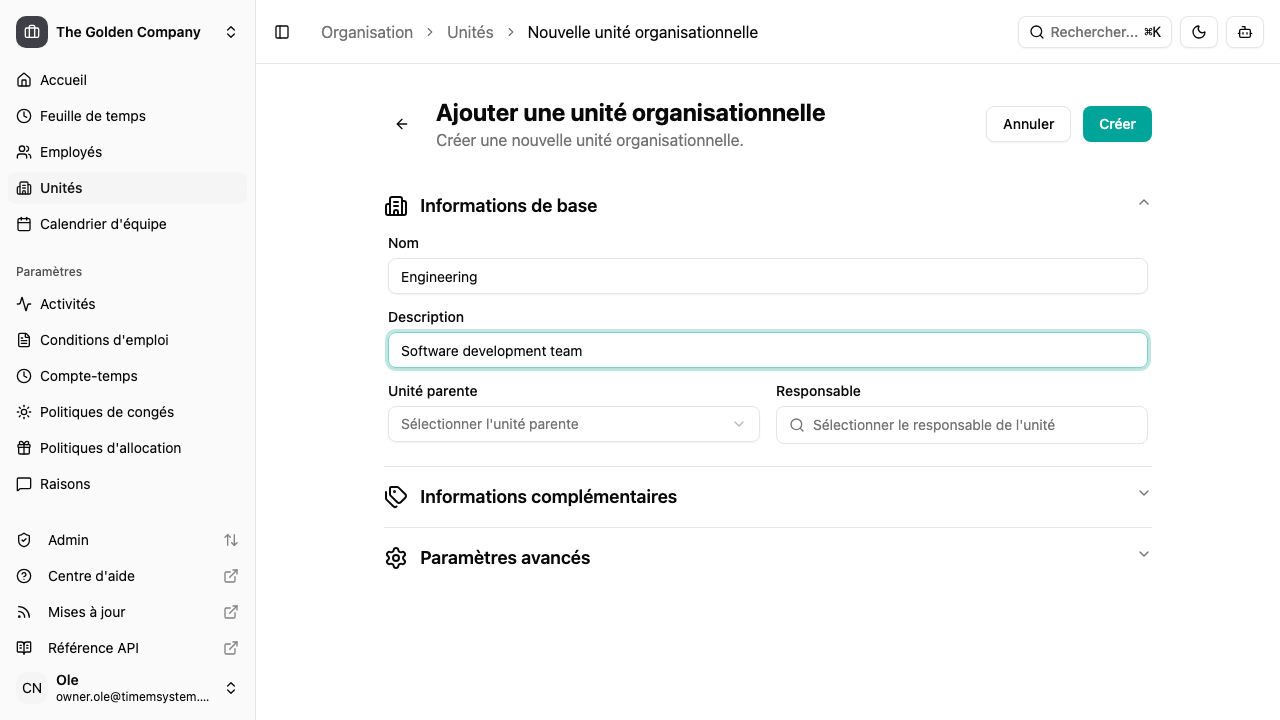Screen dimensions: 1280x720
Task: Open the Calendrier d'équipe page
Action: click(x=103, y=224)
